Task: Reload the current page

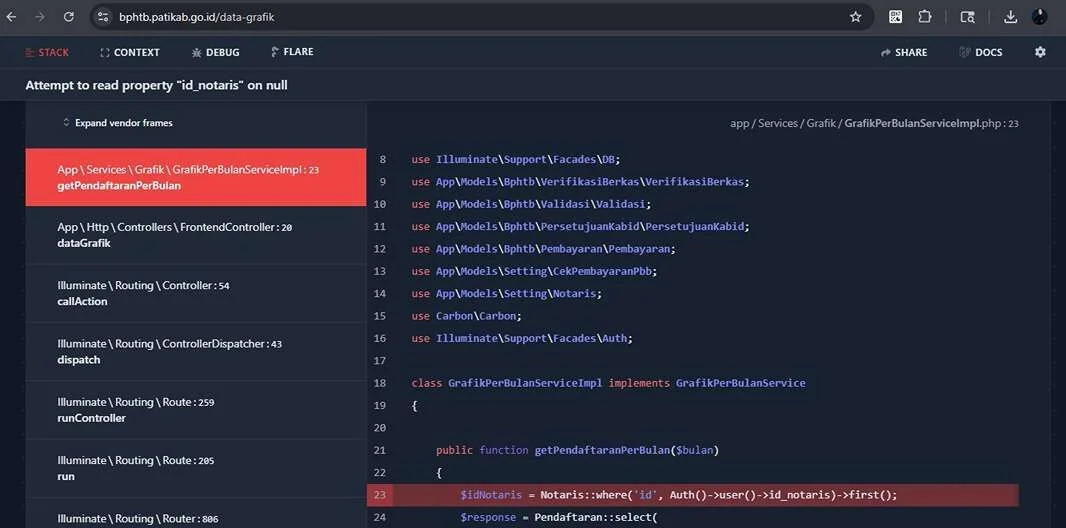Action: pyautogui.click(x=69, y=17)
